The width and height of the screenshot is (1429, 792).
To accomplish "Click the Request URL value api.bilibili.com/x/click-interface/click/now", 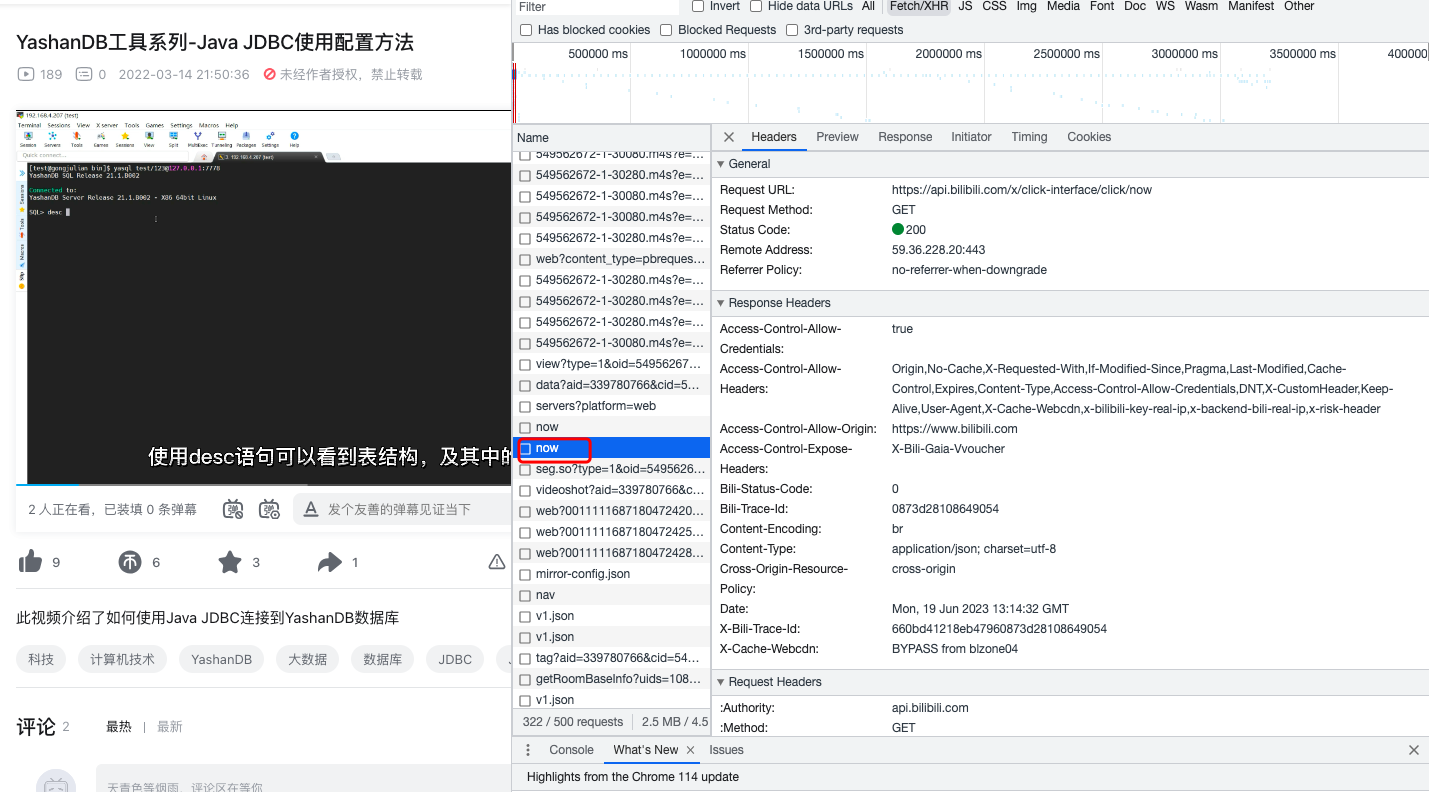I will 1022,190.
